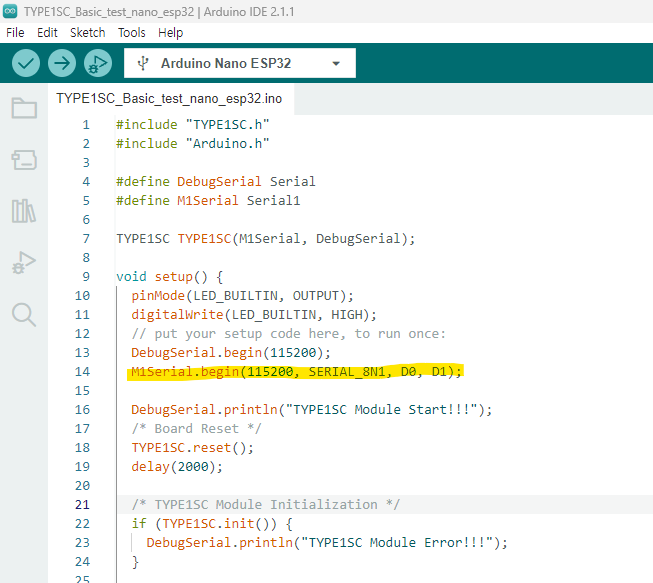Click the 'TYPE1SC Module Error!!!' println line
This screenshot has height=583, width=653.
(327, 543)
